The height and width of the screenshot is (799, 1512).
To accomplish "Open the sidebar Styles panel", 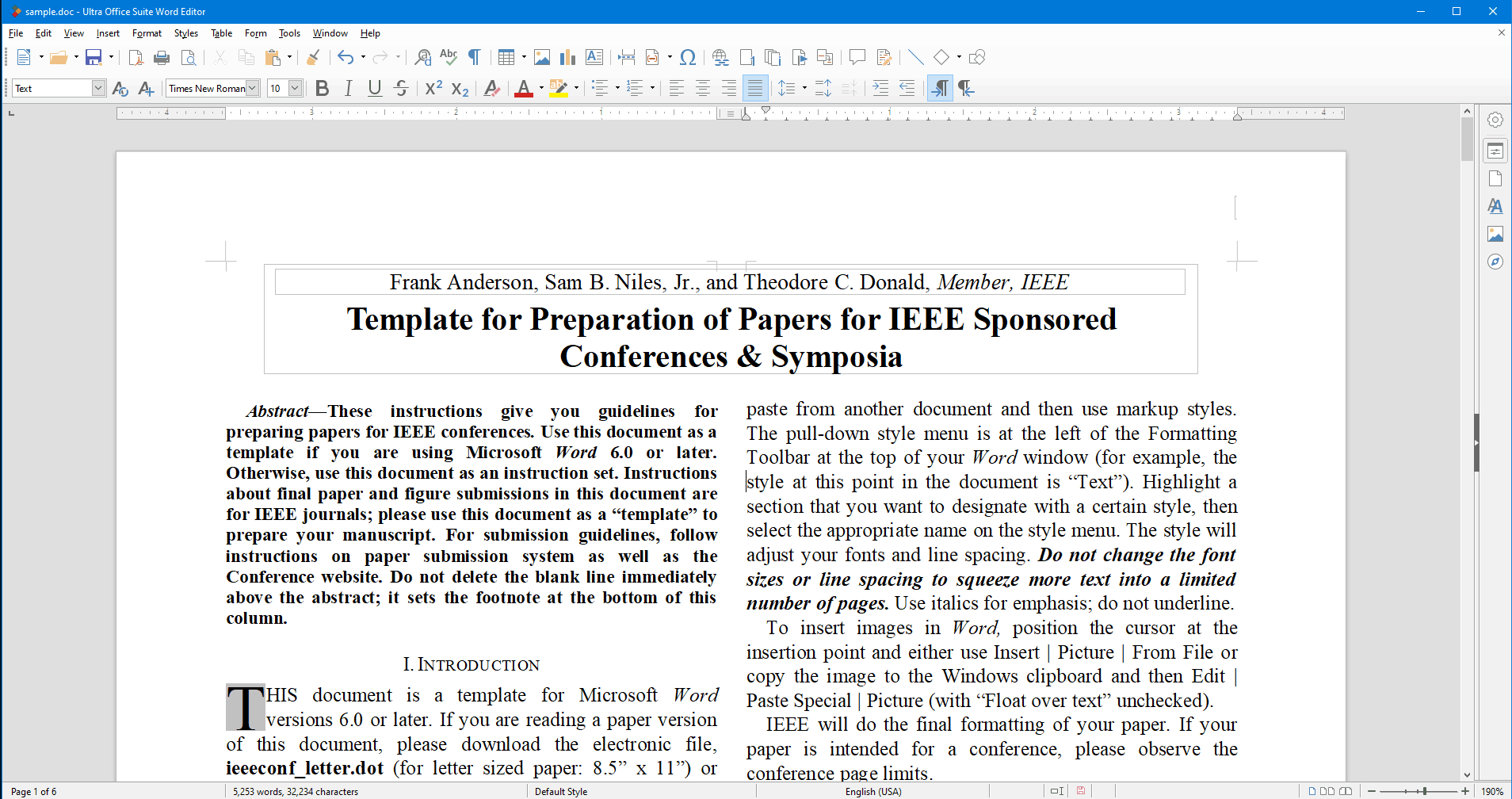I will click(x=1495, y=206).
